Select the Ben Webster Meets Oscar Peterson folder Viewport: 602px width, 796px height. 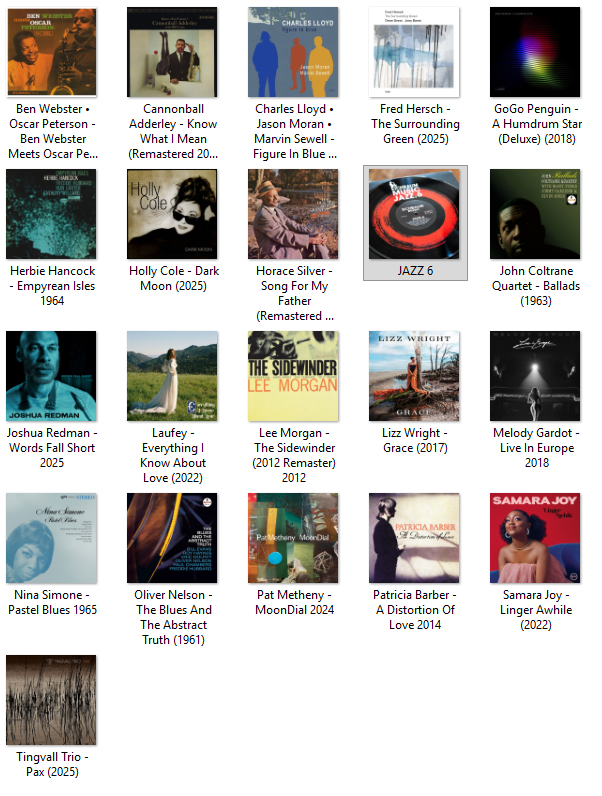click(x=51, y=84)
